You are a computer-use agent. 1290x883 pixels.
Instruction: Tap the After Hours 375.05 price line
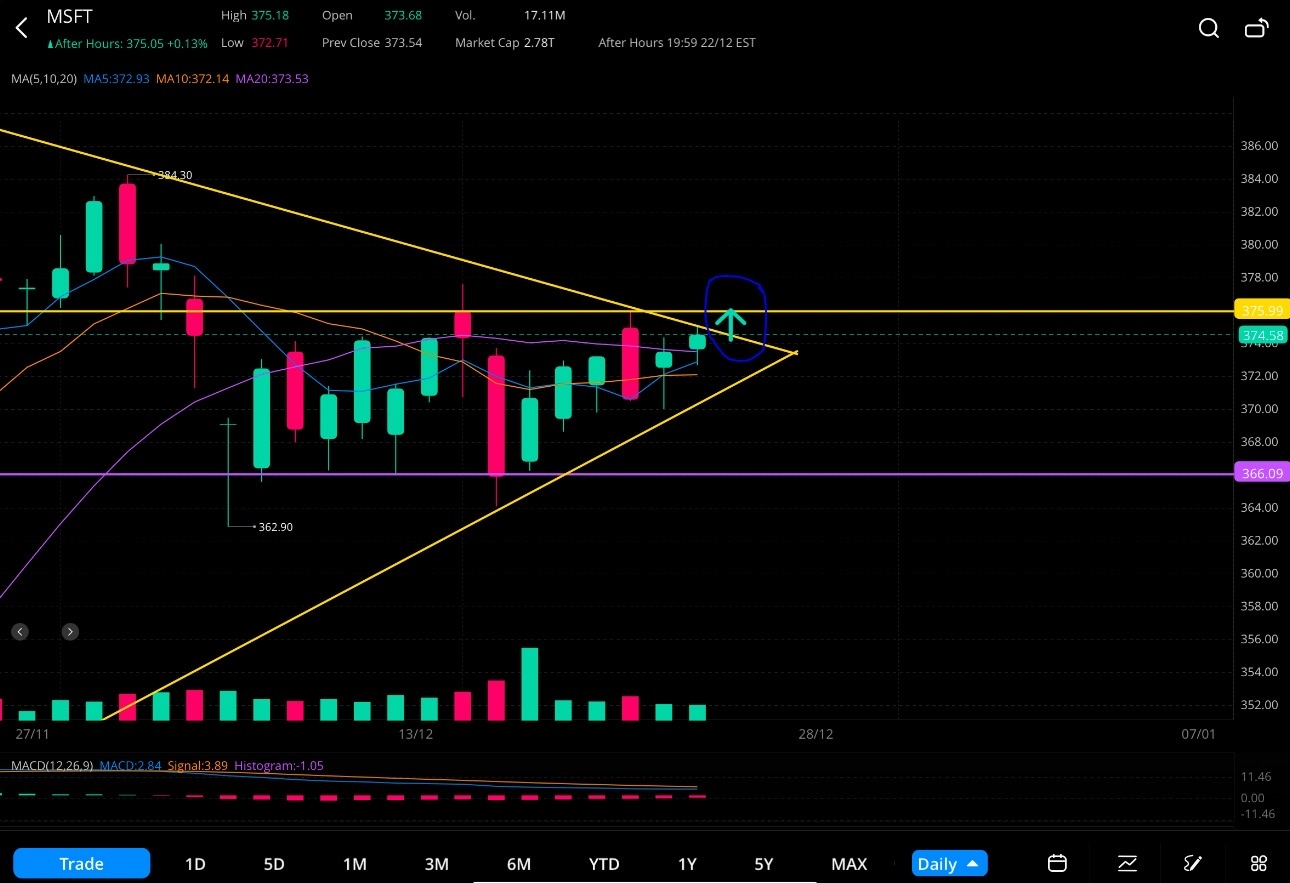[x=127, y=43]
